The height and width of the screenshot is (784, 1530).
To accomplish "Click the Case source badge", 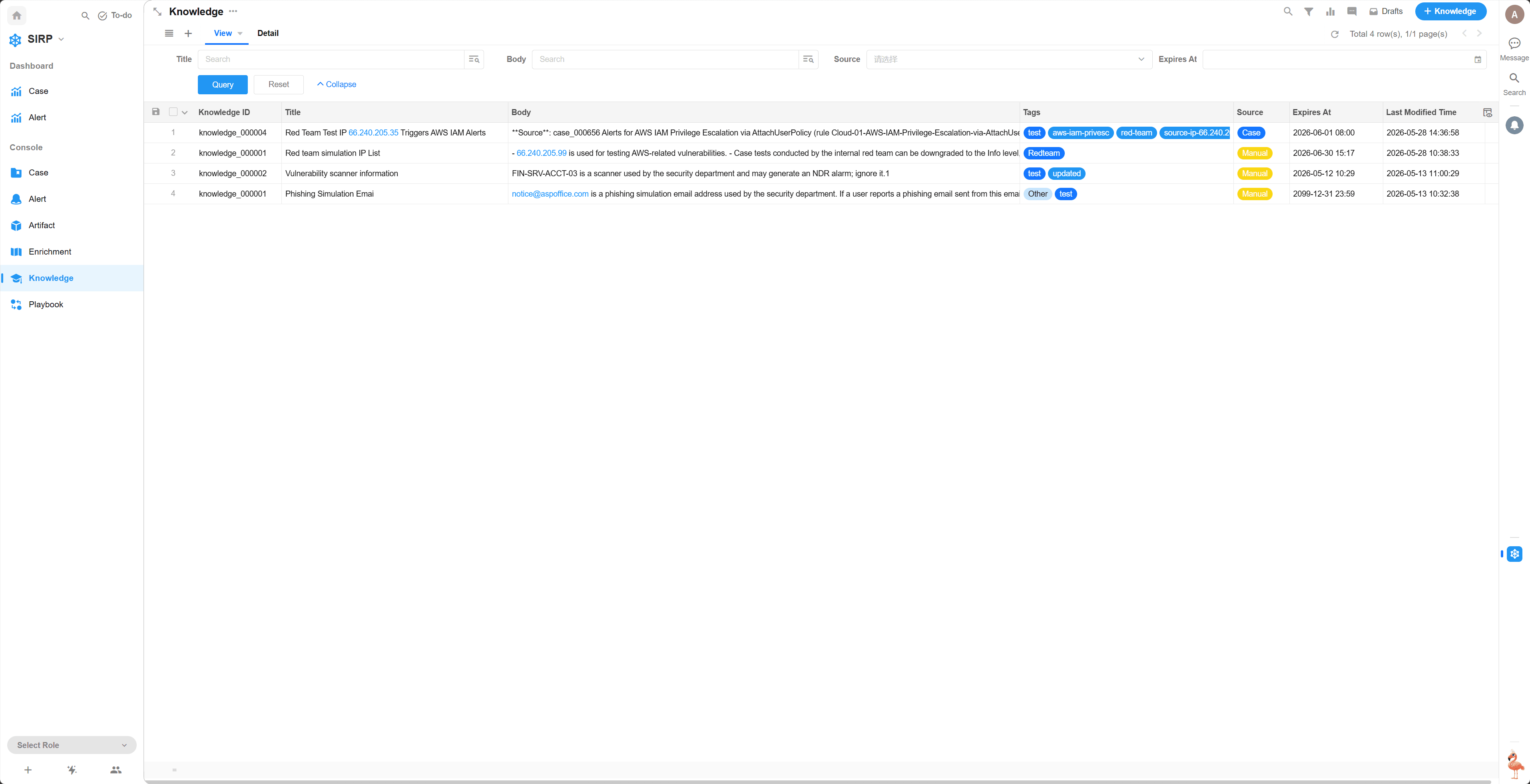I will (1251, 133).
